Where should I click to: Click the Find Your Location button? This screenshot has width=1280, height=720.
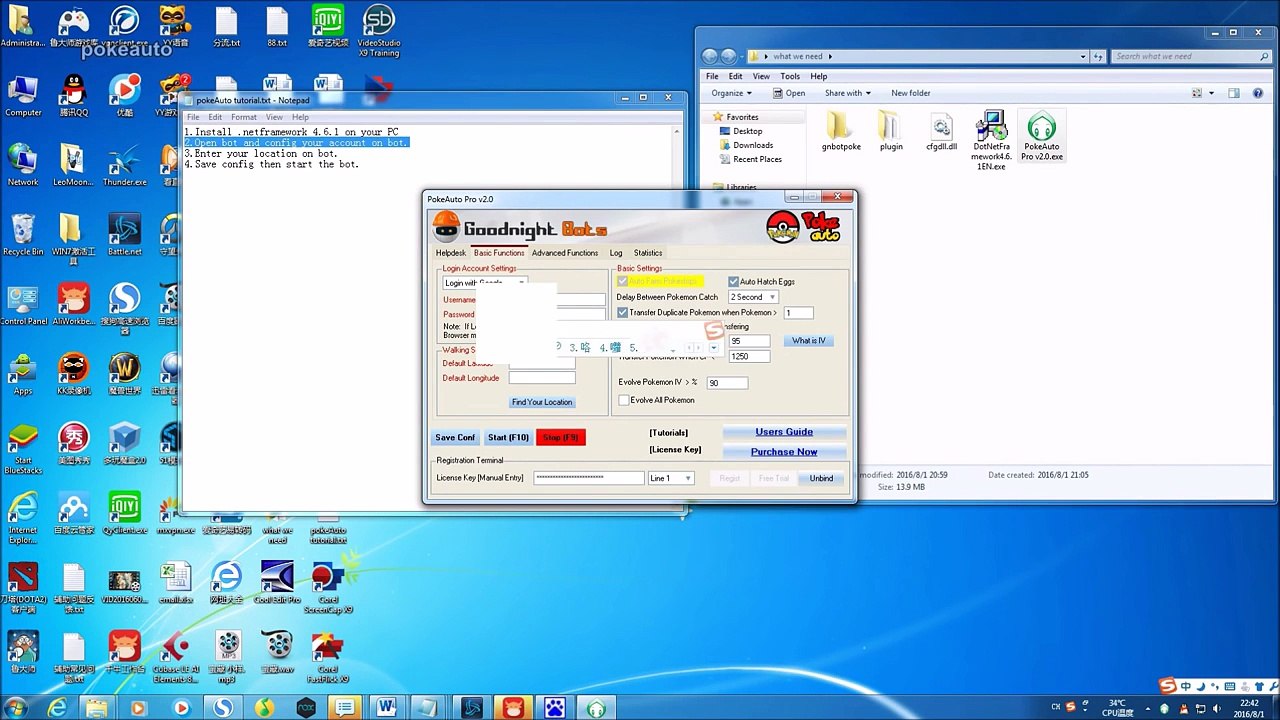542,402
